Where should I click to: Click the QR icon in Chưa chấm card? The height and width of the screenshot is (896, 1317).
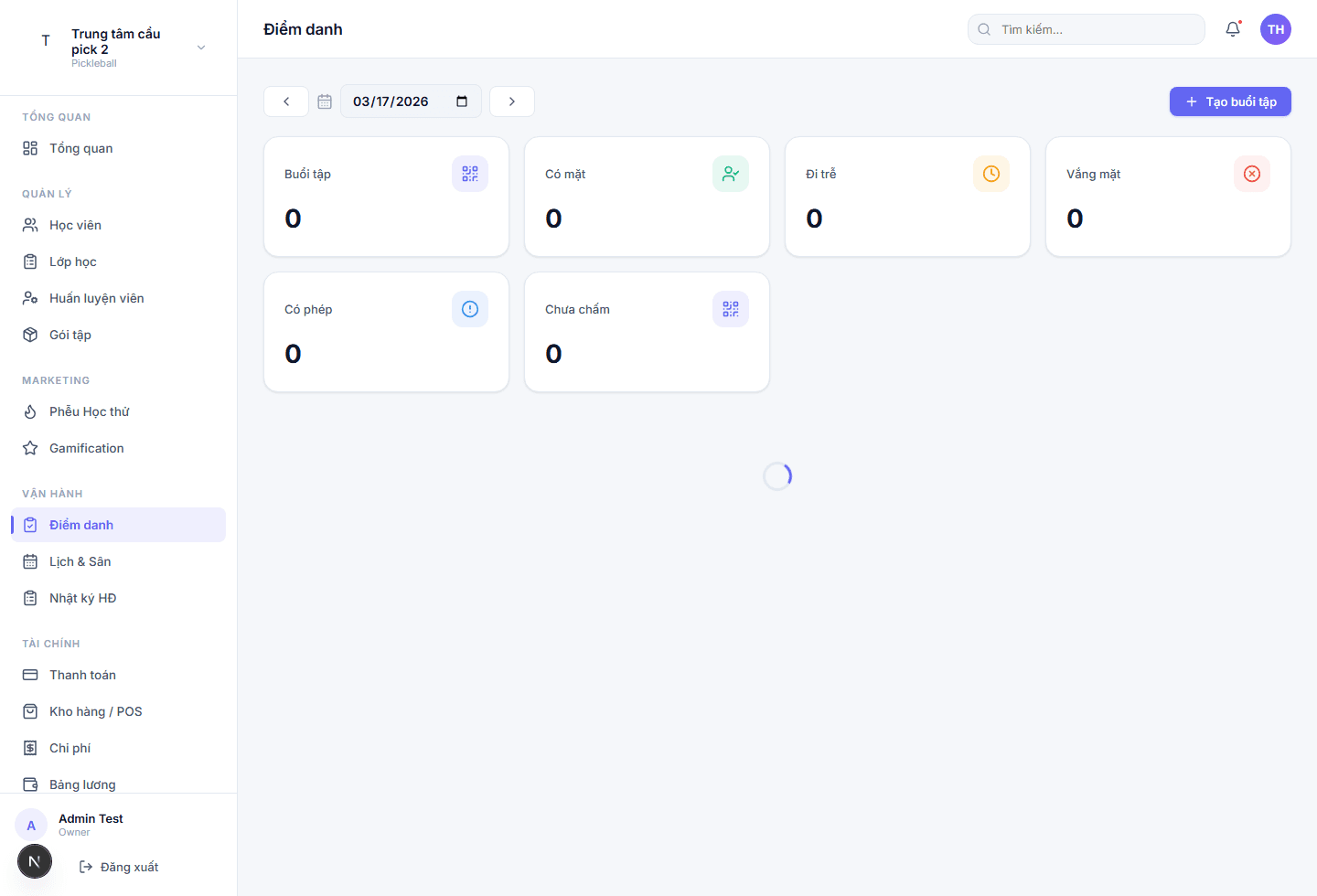(730, 309)
